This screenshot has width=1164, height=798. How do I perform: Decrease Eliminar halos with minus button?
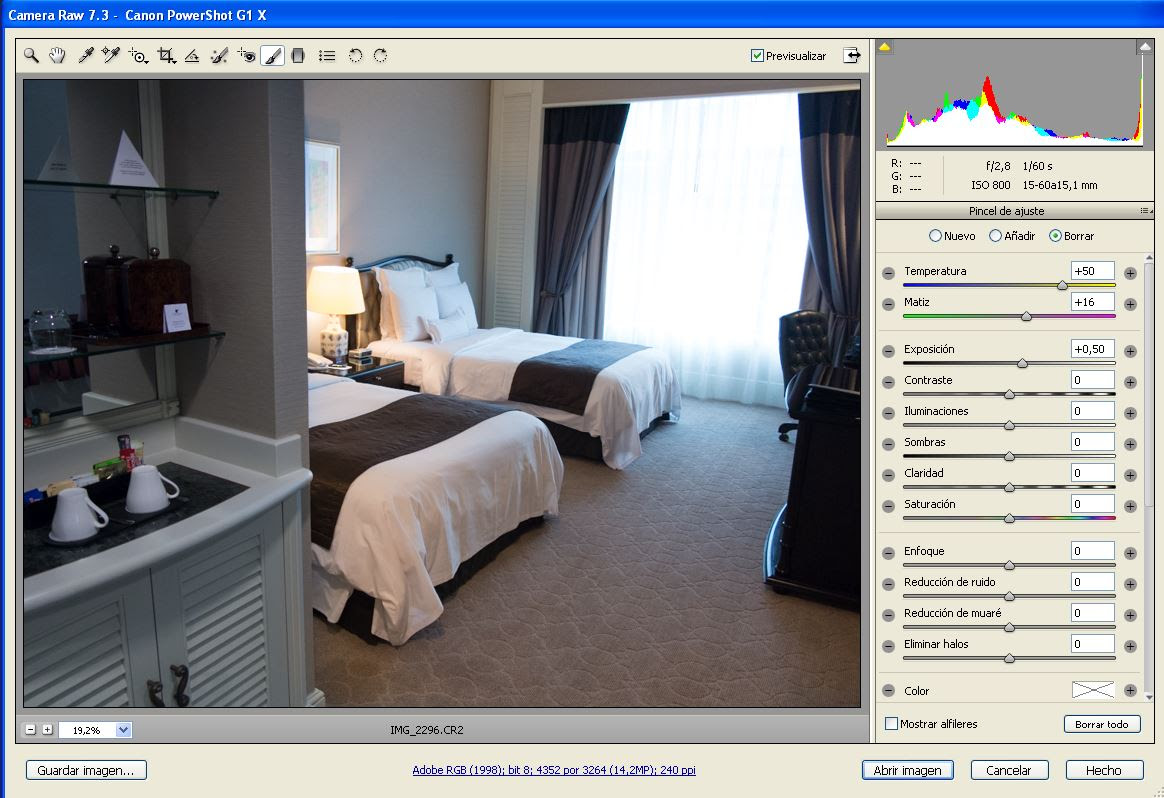tap(889, 647)
